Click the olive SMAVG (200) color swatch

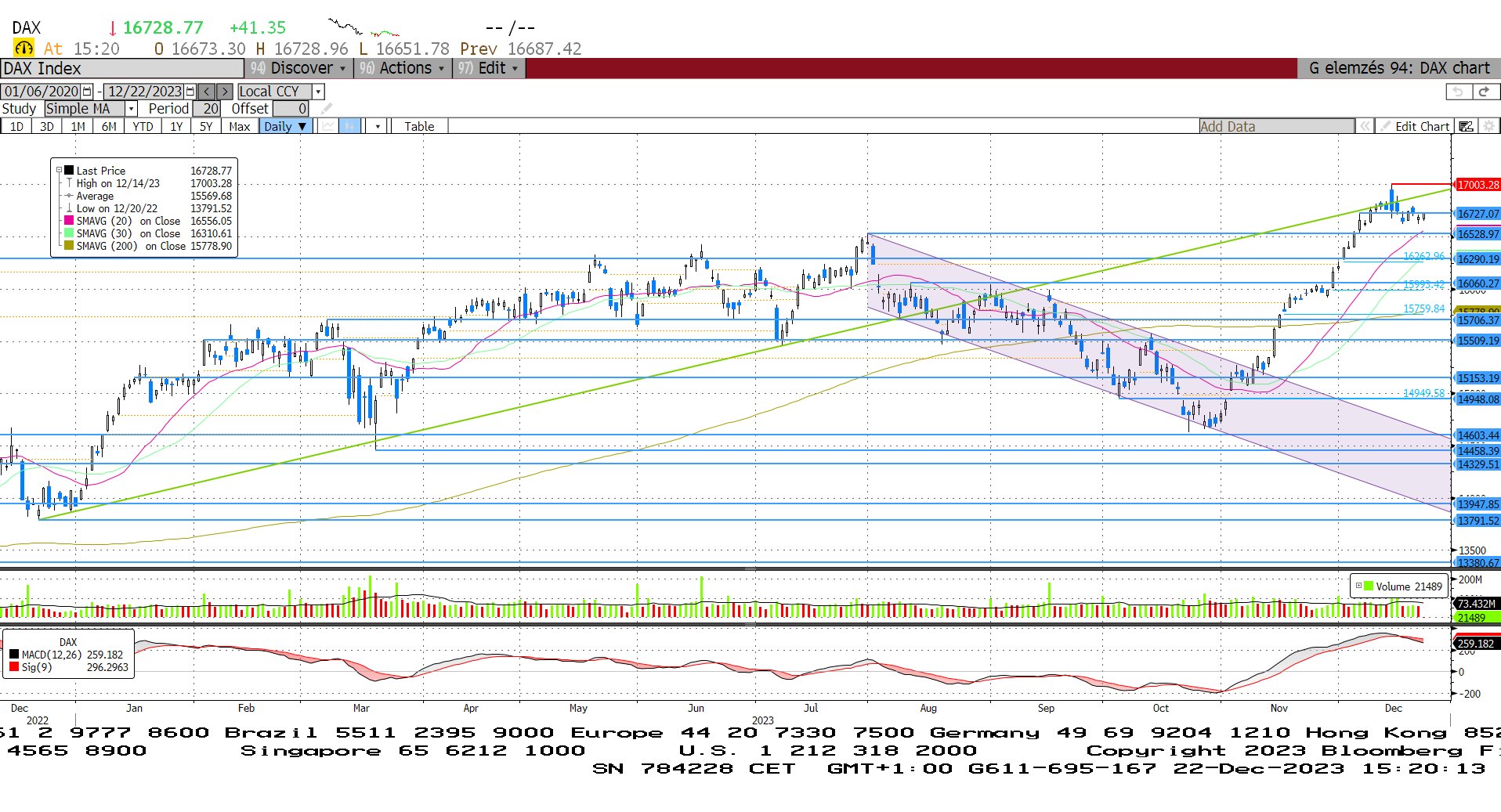click(69, 246)
